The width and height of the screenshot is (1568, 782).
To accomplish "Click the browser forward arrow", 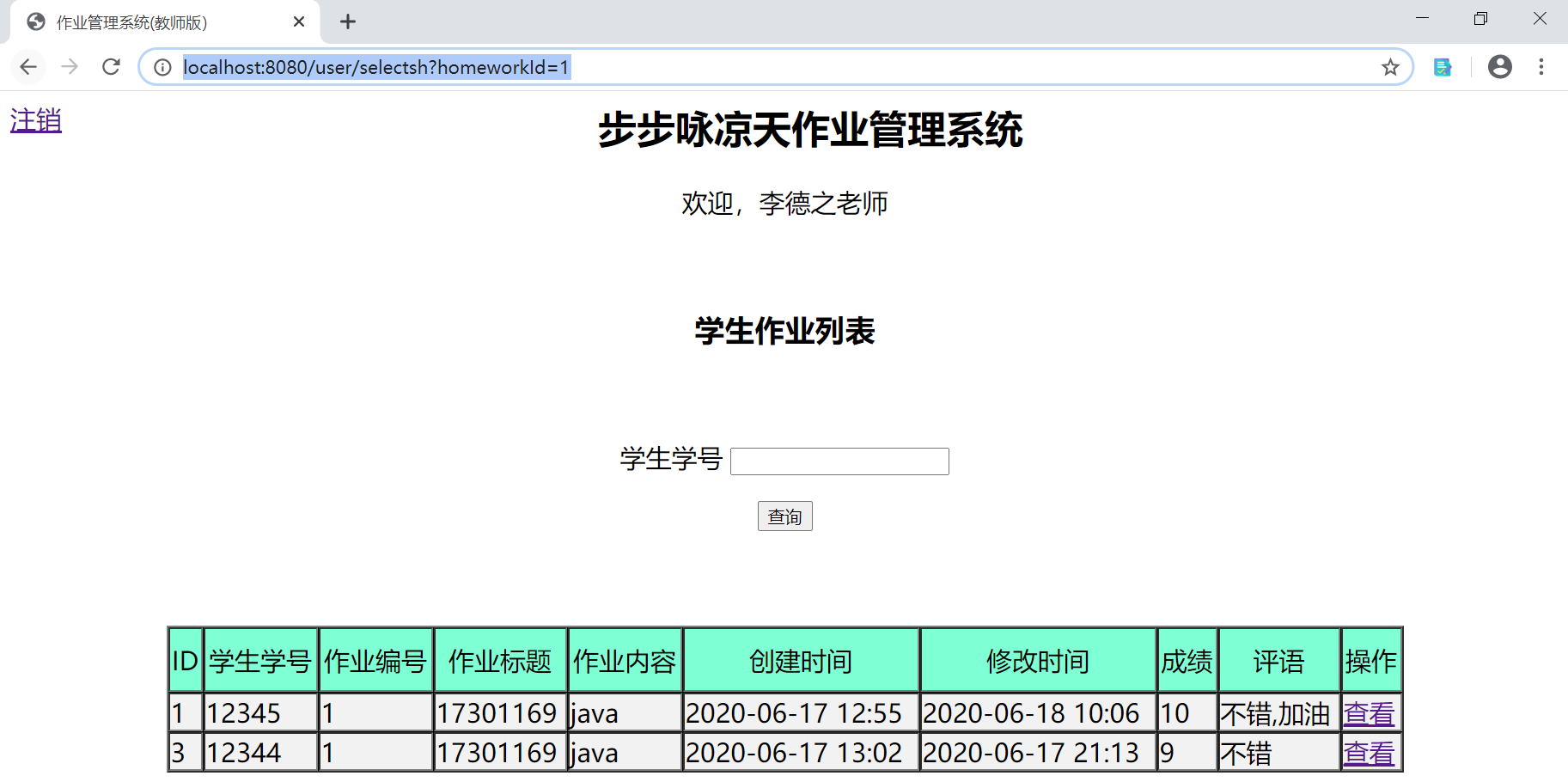I will (x=70, y=67).
